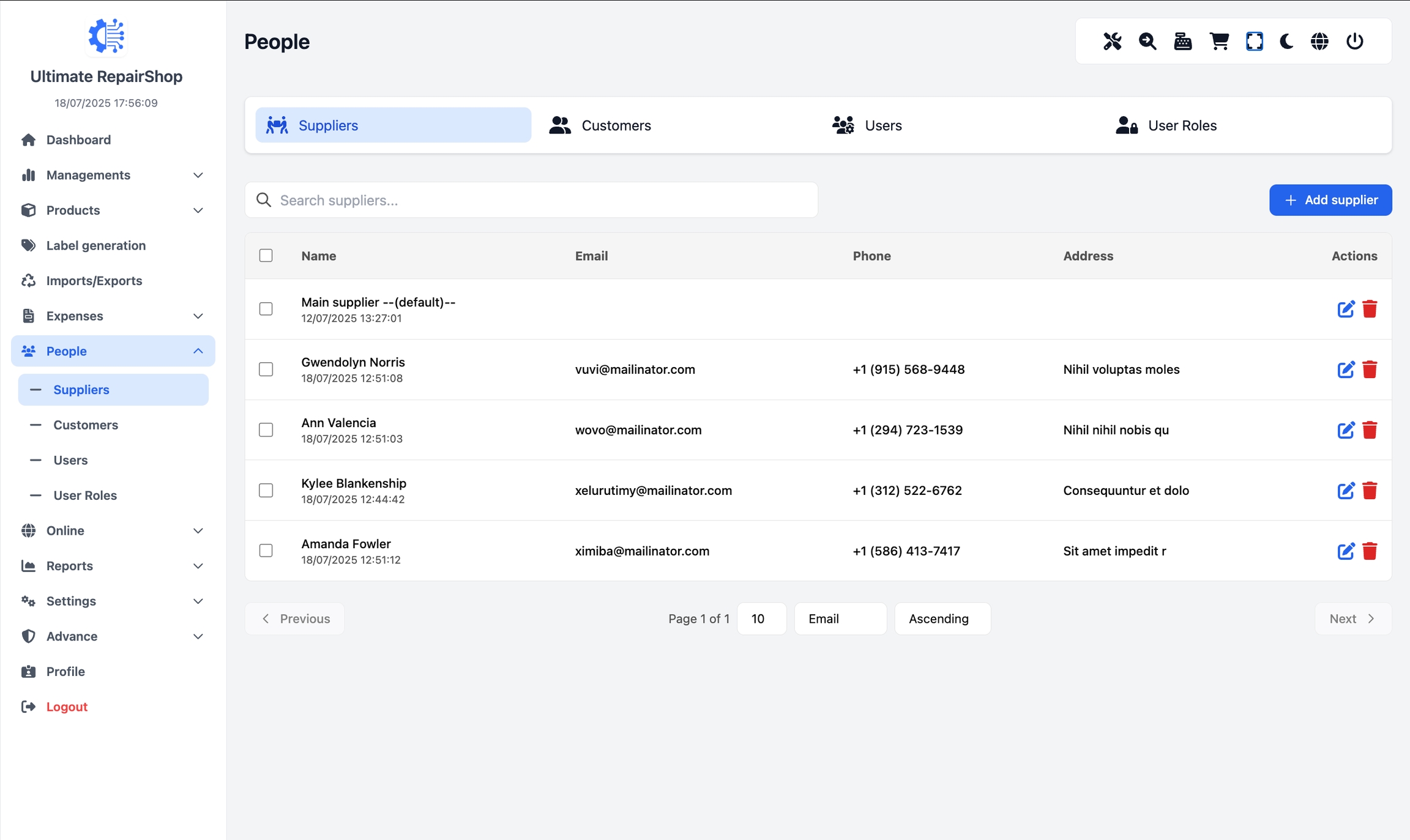
Task: Focus the Search suppliers input field
Action: click(x=539, y=200)
